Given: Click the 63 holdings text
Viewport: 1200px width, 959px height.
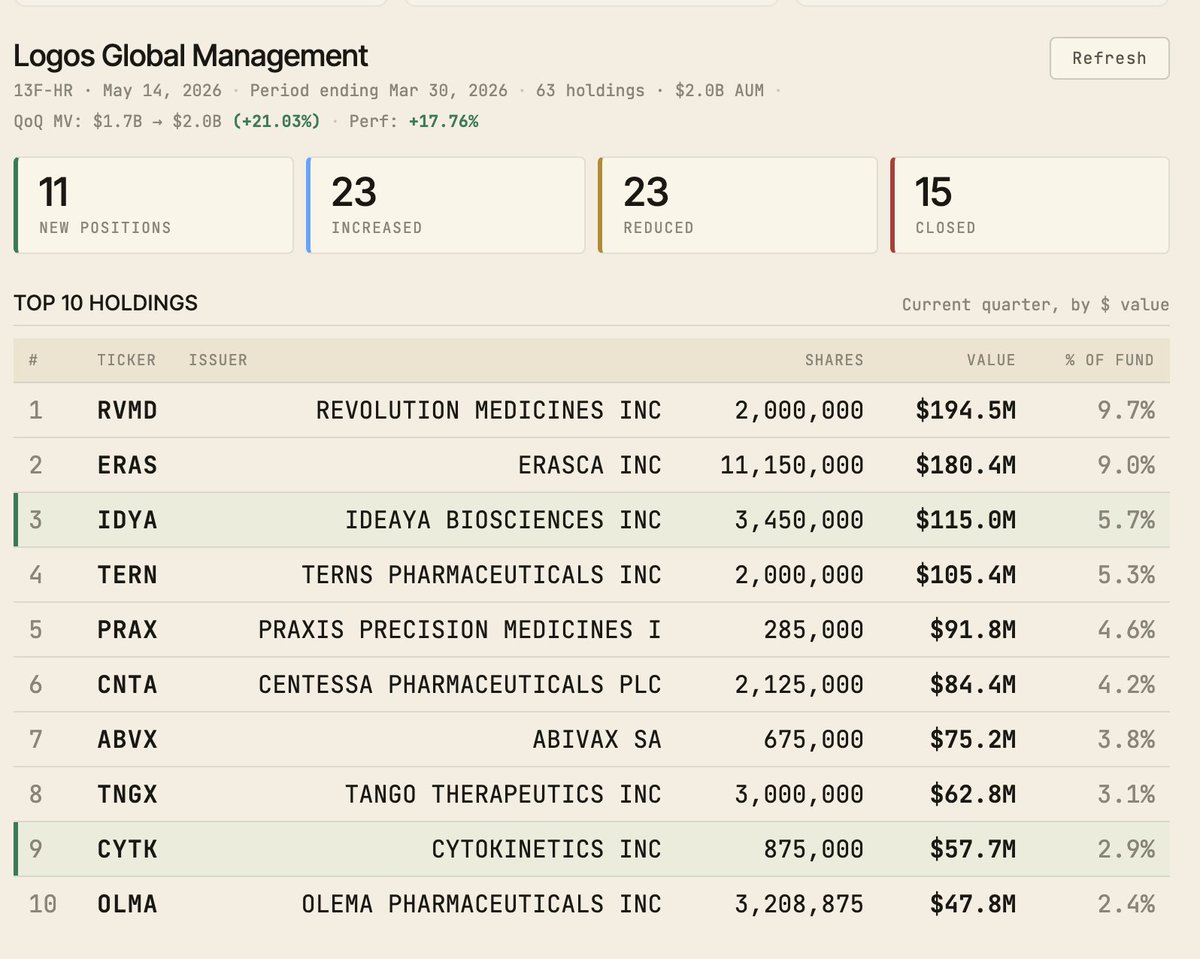Looking at the screenshot, I should (x=591, y=90).
